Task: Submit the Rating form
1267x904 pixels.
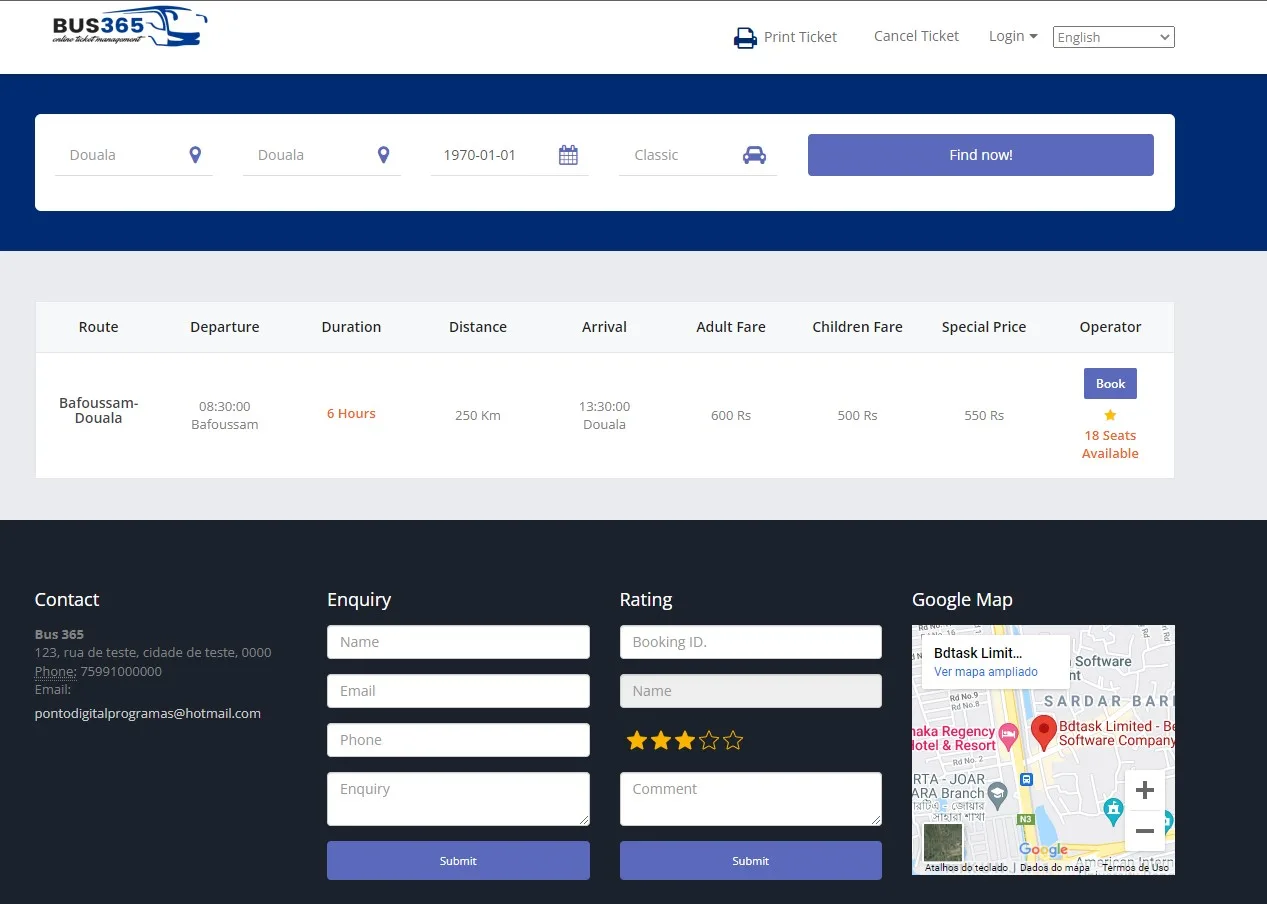Action: coord(751,861)
